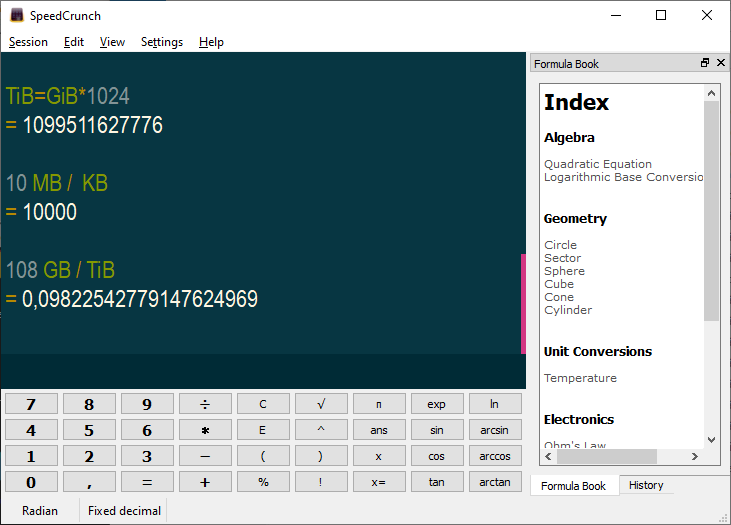Image resolution: width=731 pixels, height=525 pixels.
Task: Click the arcsin function key
Action: coord(495,430)
